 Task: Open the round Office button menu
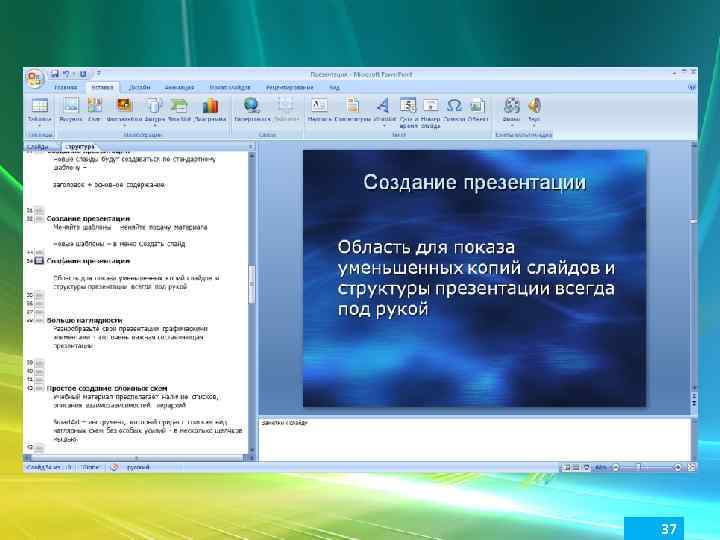[35, 78]
